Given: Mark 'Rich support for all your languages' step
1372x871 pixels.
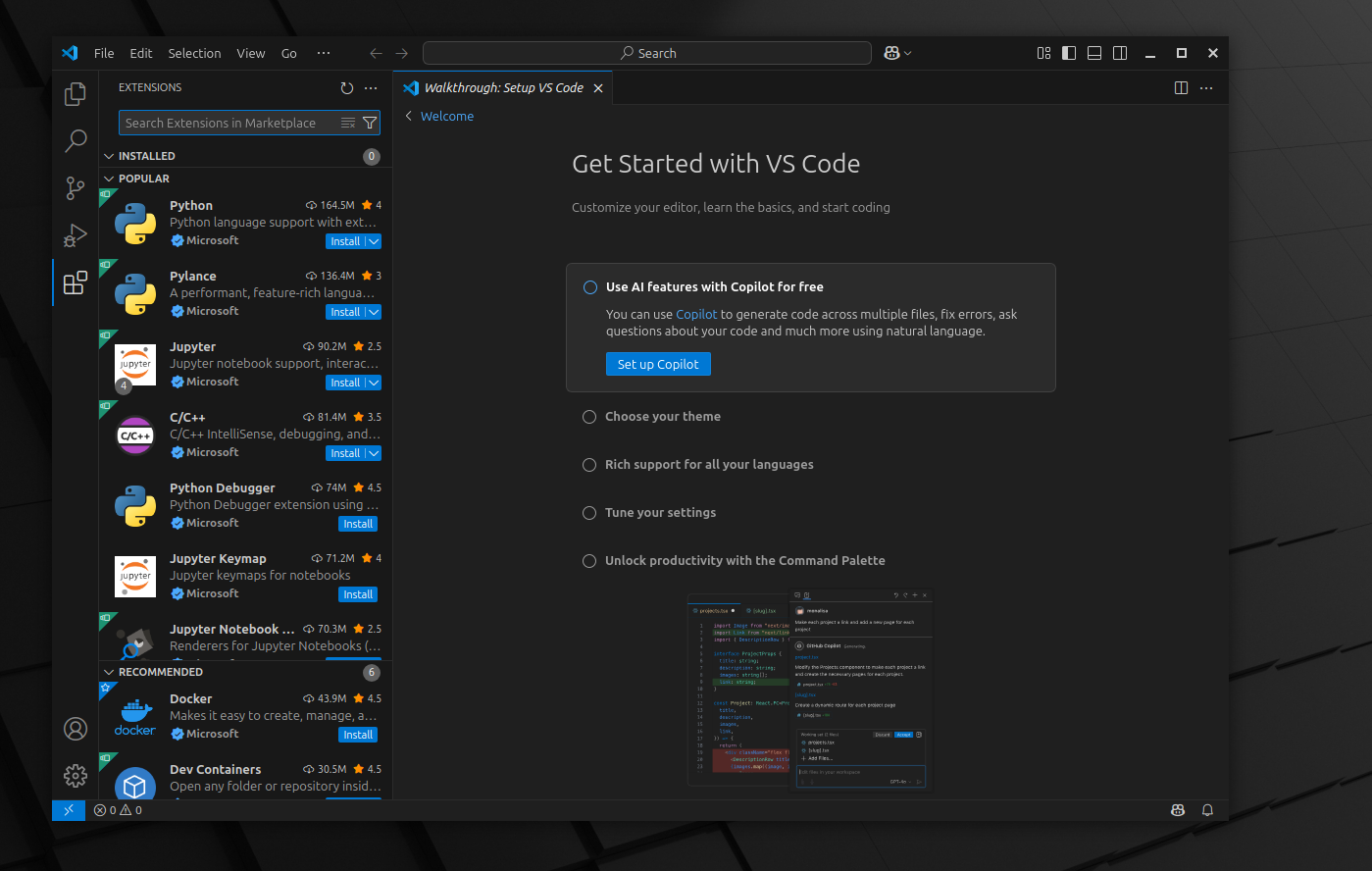Looking at the screenshot, I should 589,465.
